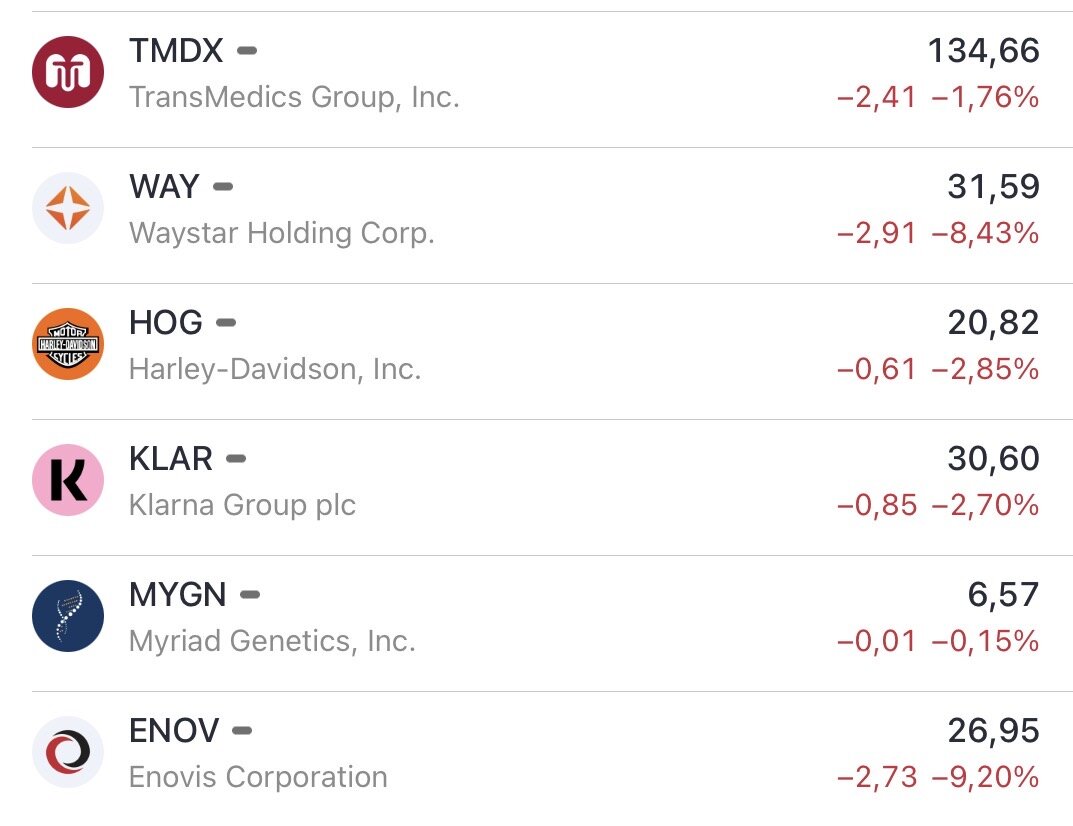
Task: Tap the pink Klarna logo icon
Action: [x=68, y=480]
